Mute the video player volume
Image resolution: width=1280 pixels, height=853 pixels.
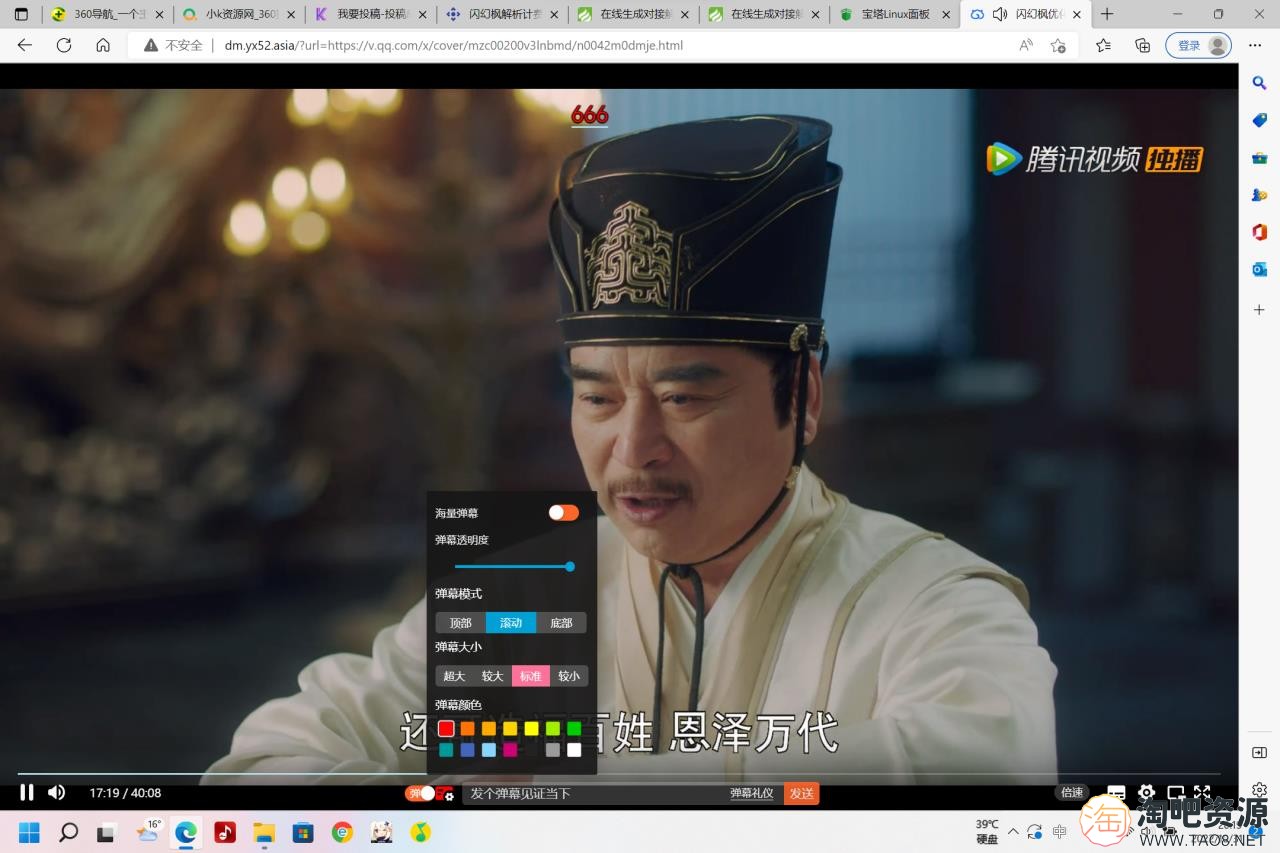[56, 792]
